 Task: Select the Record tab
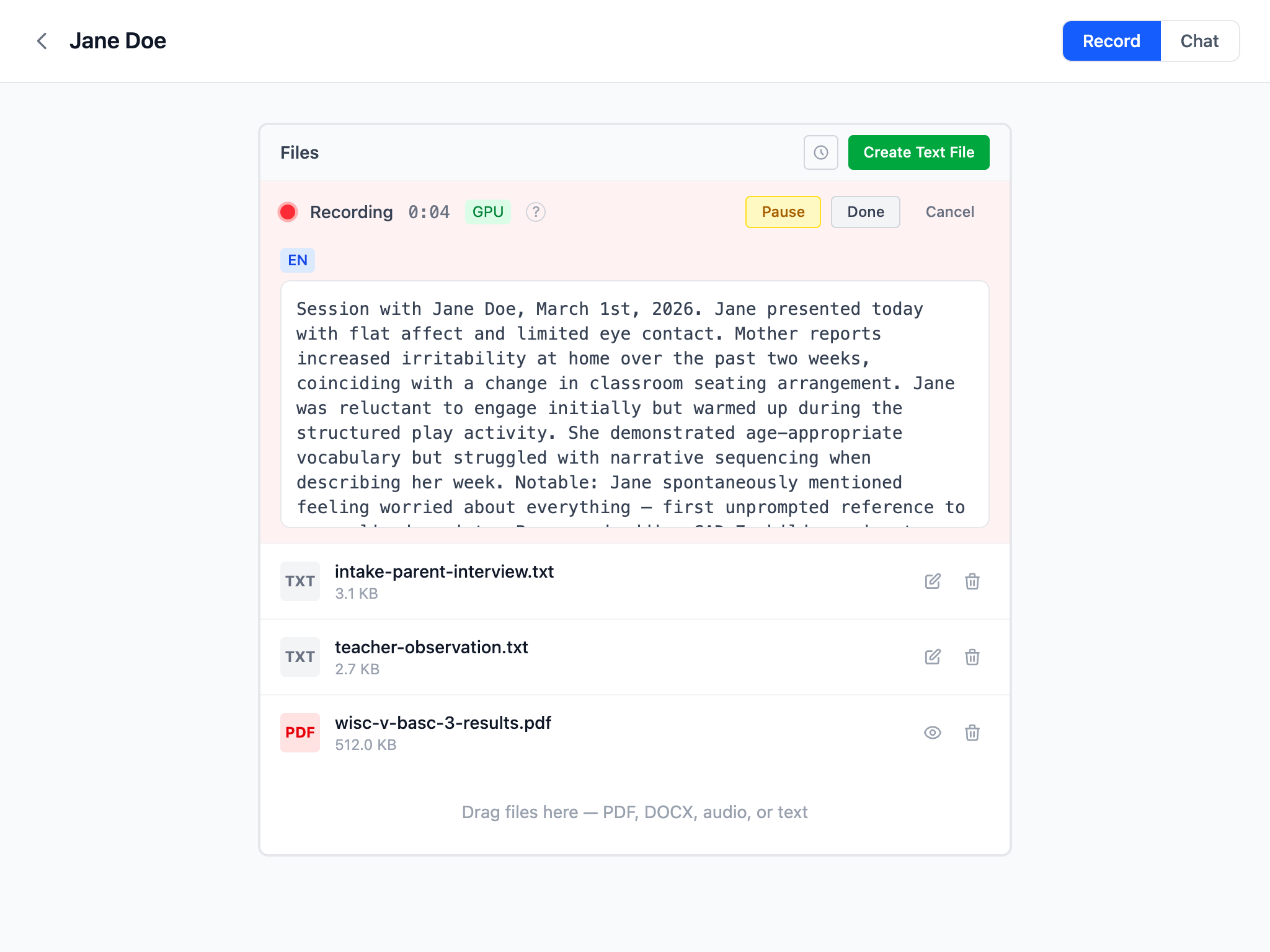(1111, 41)
